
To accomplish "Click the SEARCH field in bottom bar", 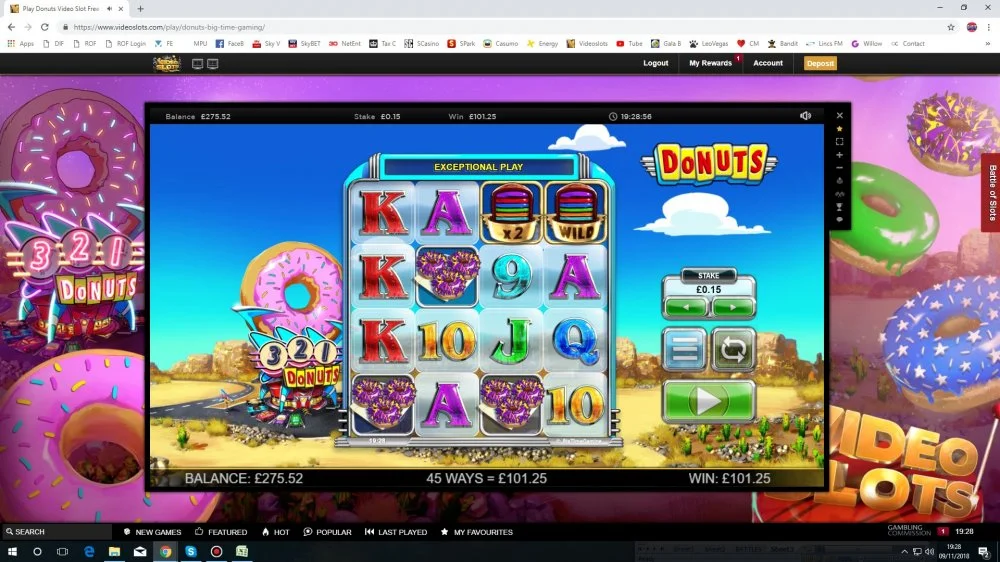I will (57, 531).
